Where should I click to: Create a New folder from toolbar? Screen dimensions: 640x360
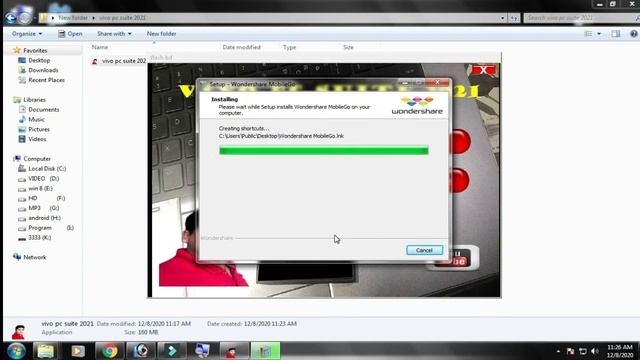point(161,34)
